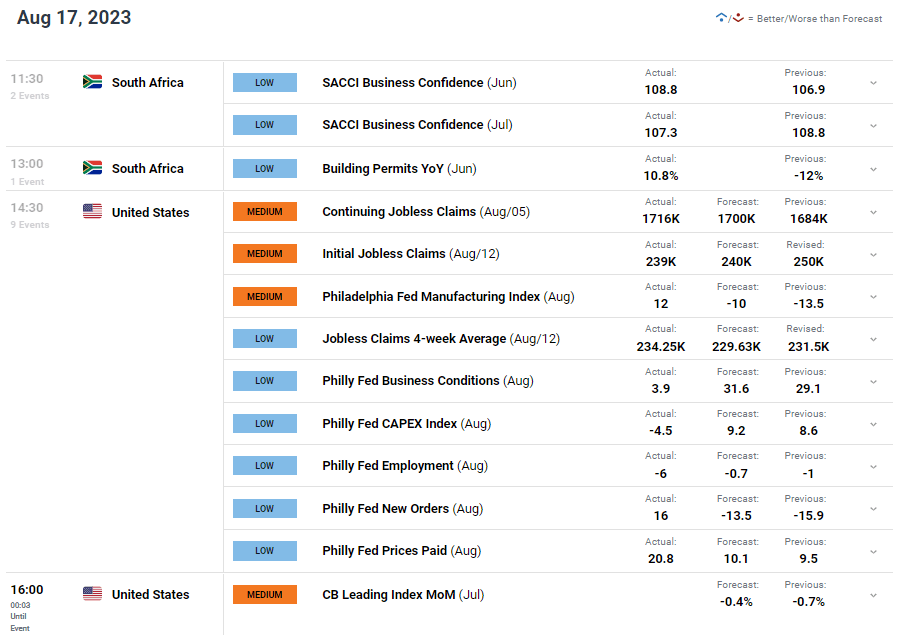The width and height of the screenshot is (904, 635).
Task: Click the MEDIUM badge for Initial Jobless Claims
Action: point(265,254)
